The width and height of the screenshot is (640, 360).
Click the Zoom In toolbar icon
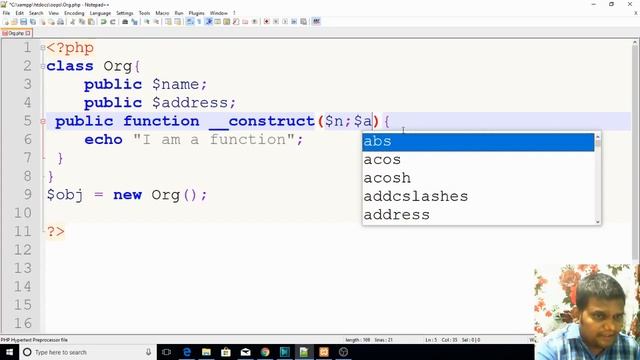click(147, 22)
